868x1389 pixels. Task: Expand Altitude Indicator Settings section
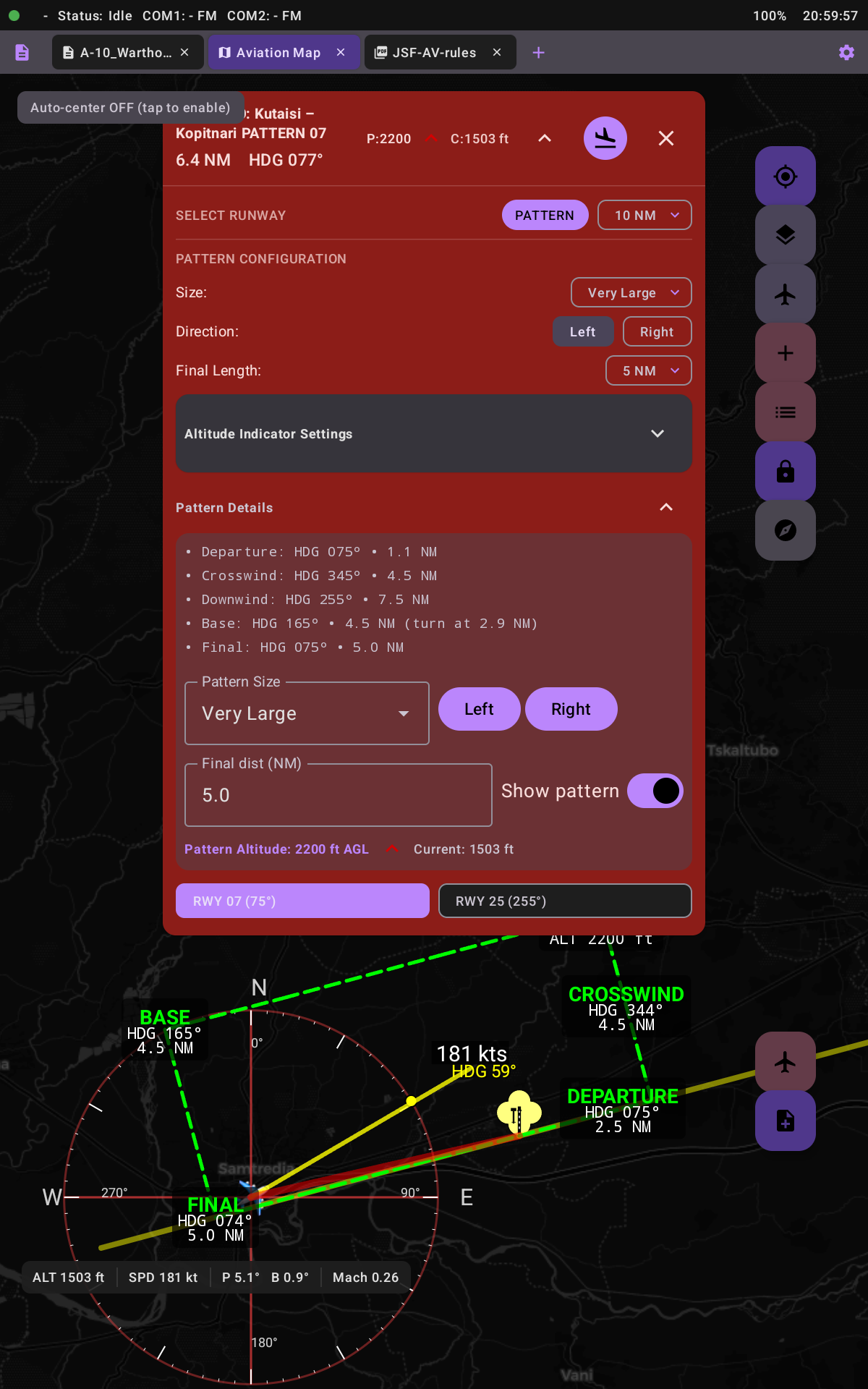pos(434,433)
